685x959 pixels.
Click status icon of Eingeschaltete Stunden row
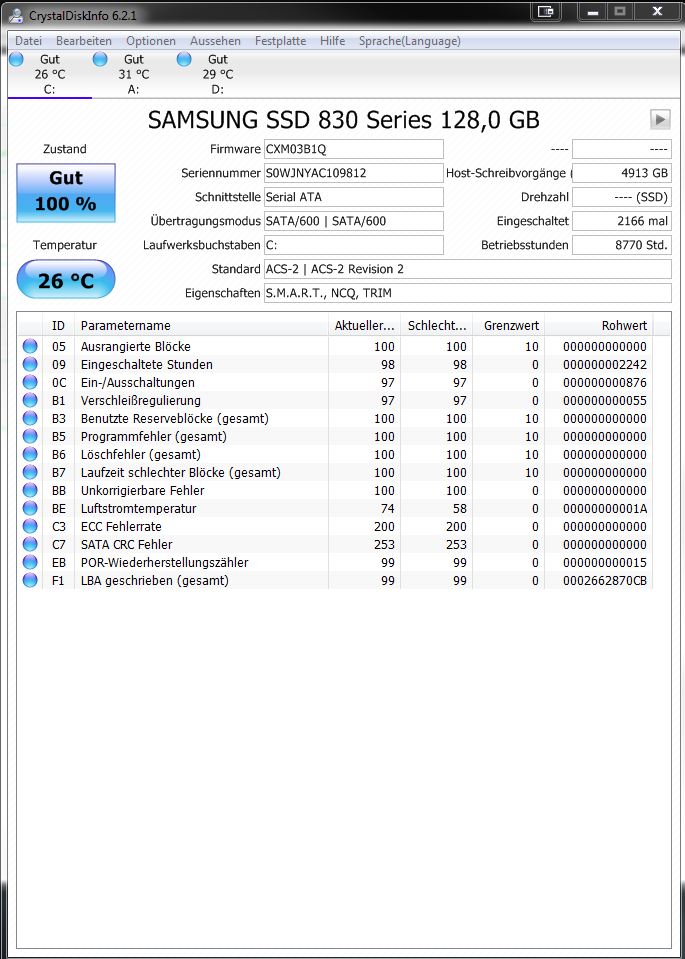[30, 365]
